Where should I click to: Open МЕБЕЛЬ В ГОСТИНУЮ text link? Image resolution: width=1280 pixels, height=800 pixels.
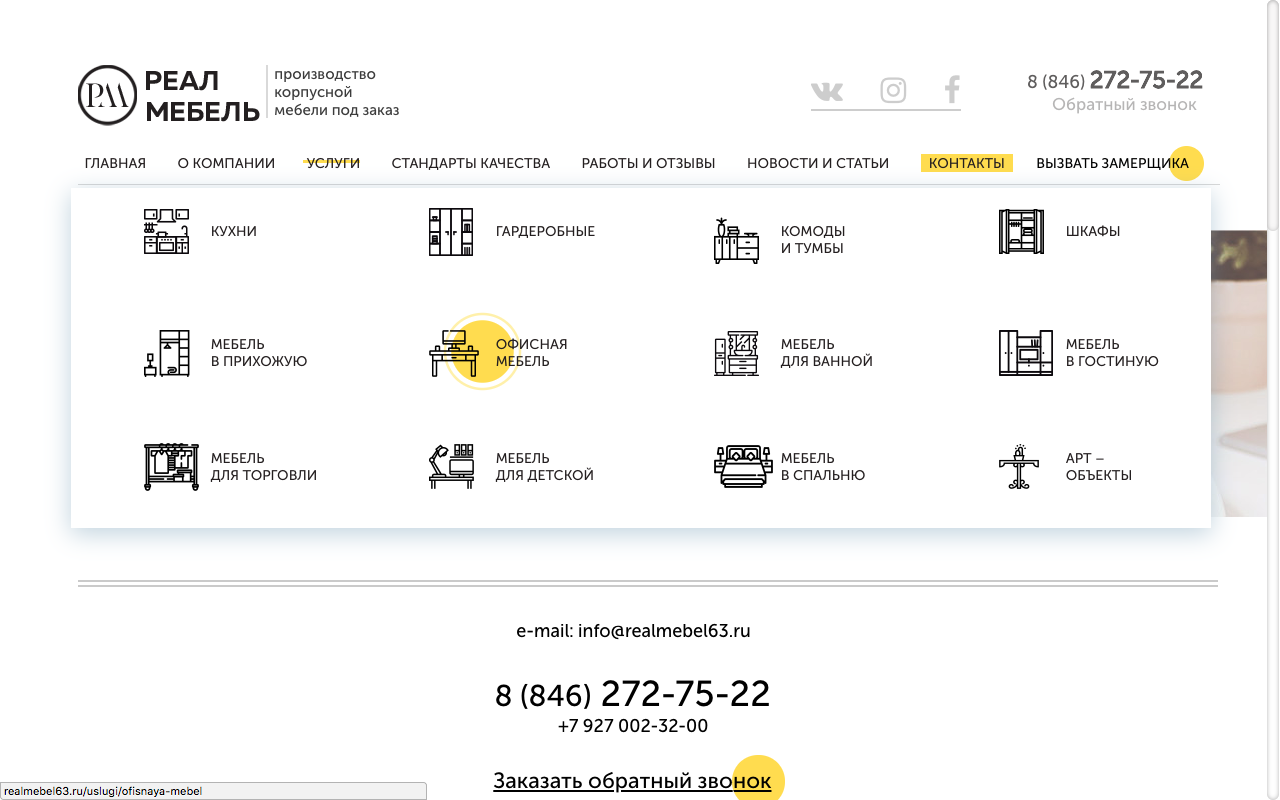(x=1112, y=353)
